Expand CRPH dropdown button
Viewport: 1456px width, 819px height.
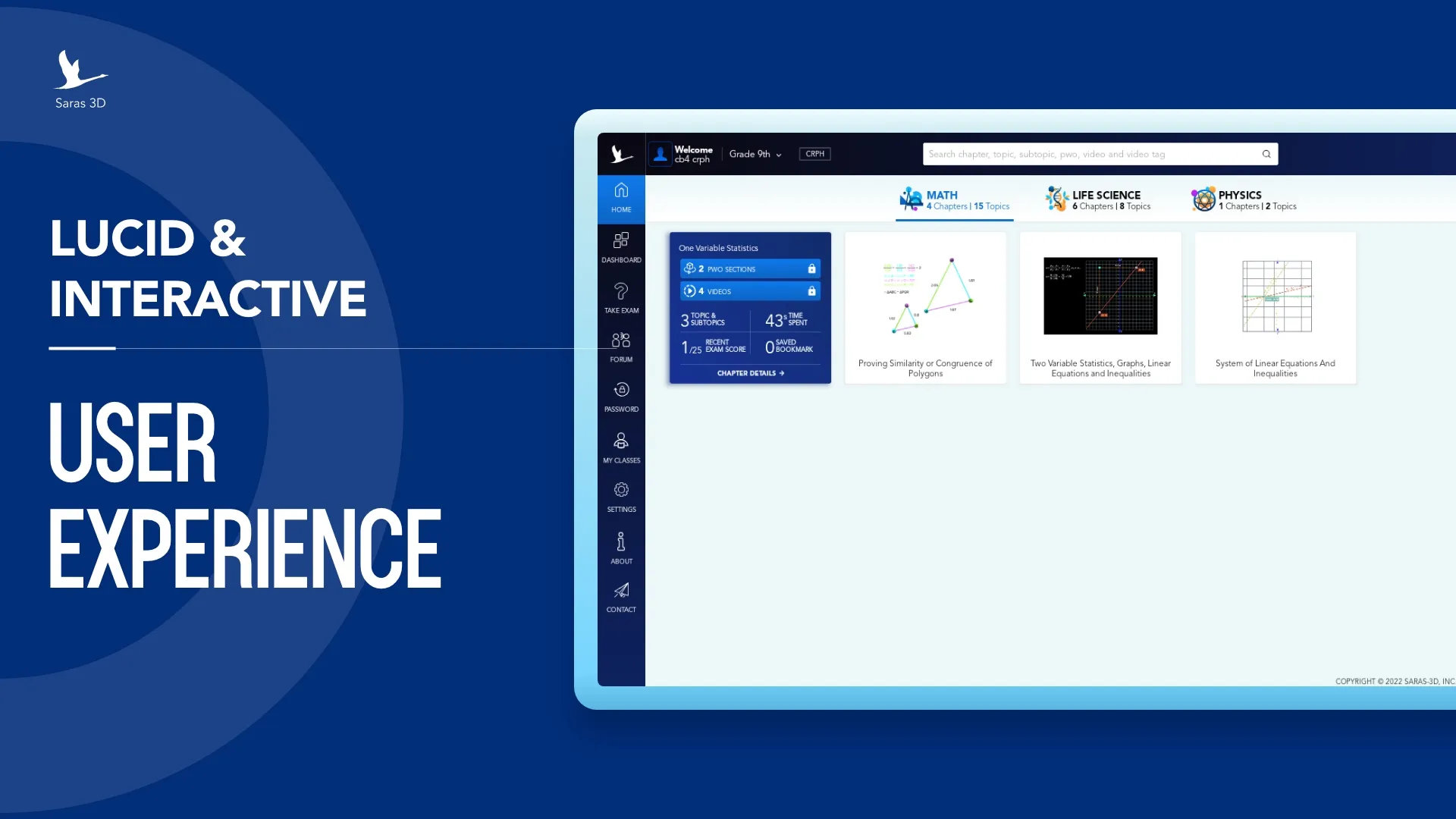click(815, 153)
